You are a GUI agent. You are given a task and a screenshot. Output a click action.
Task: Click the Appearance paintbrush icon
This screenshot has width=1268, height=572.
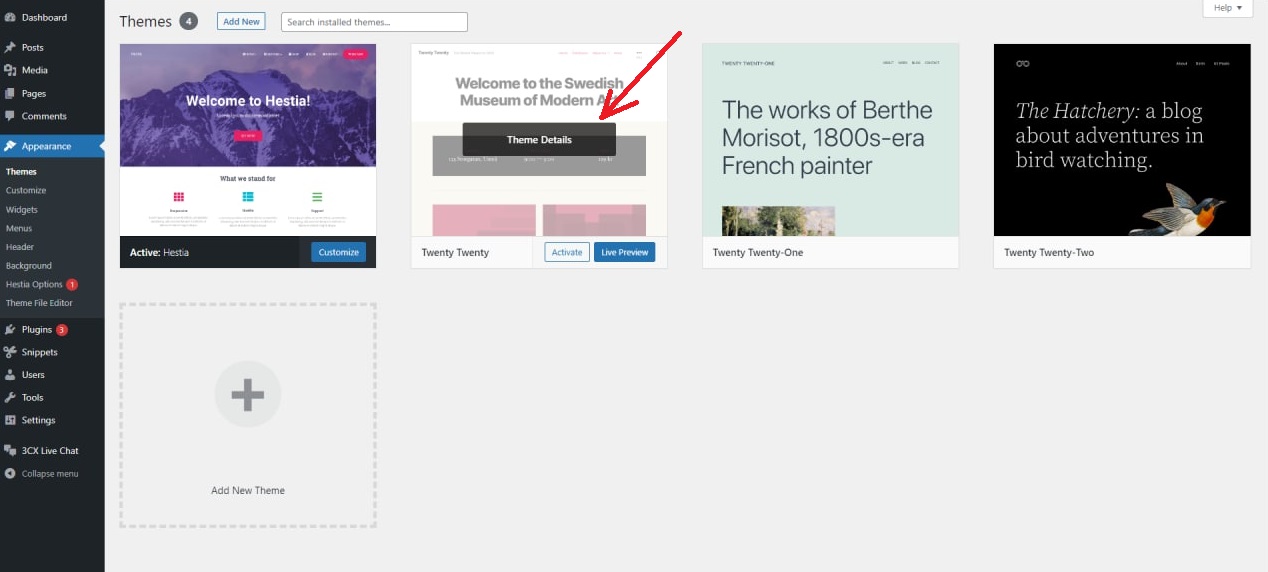pos(10,146)
